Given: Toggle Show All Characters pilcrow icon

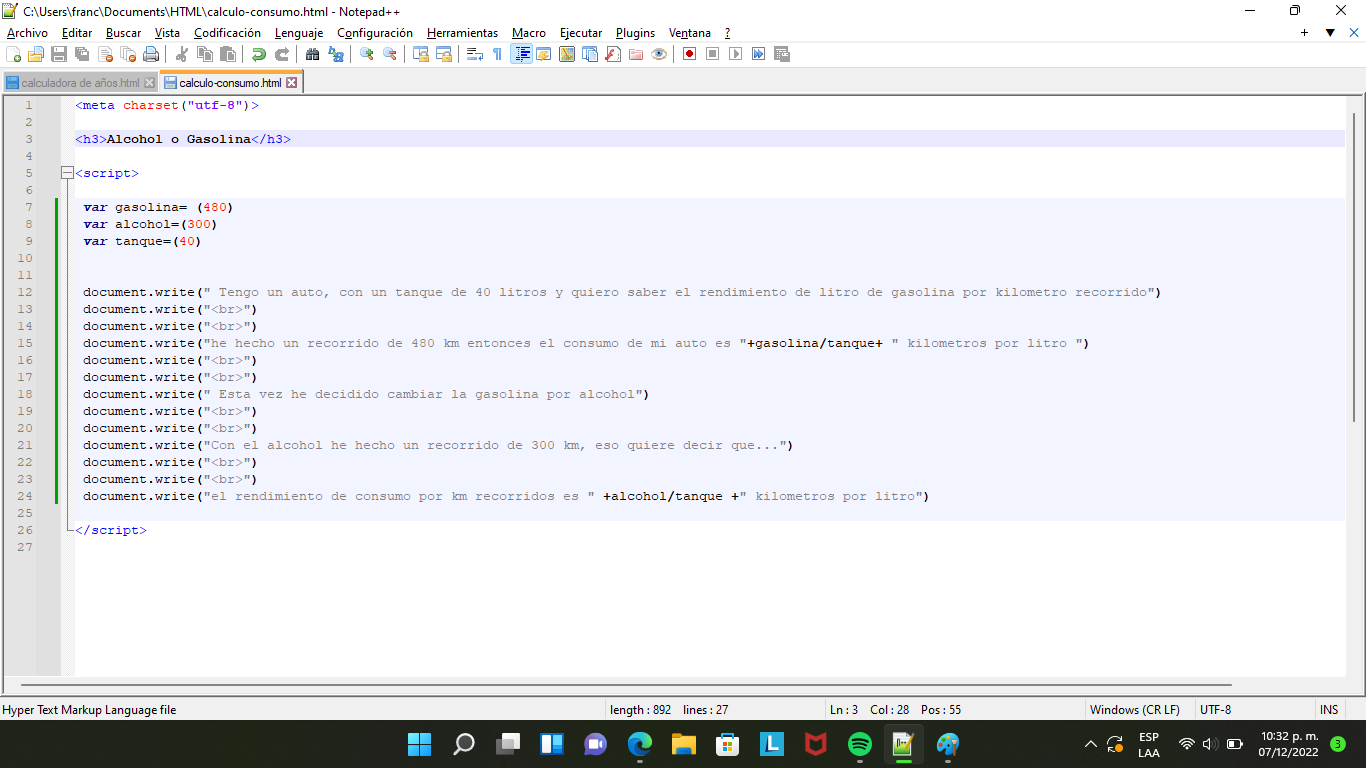Looking at the screenshot, I should pos(498,54).
